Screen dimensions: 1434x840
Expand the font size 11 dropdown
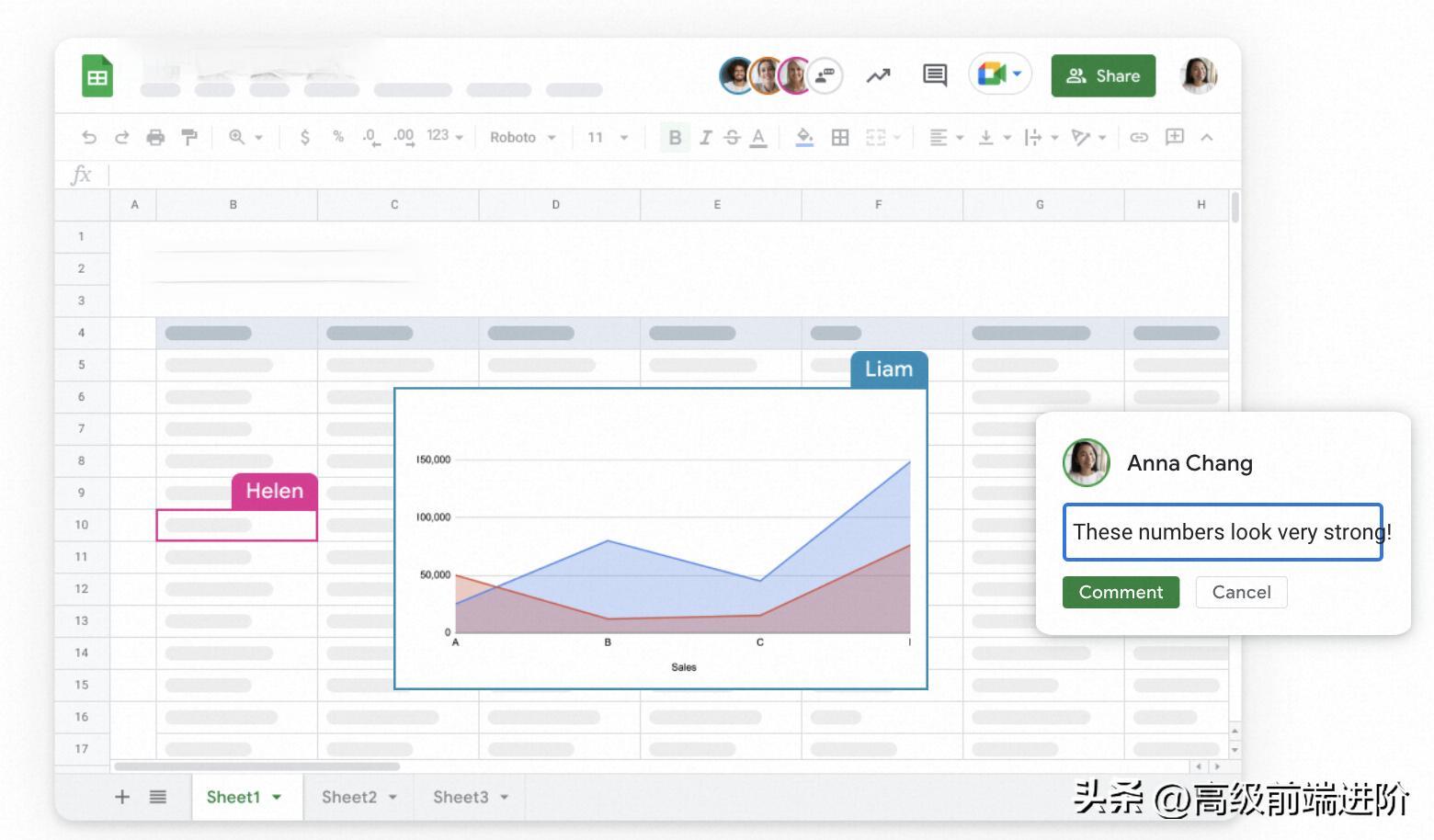pyautogui.click(x=608, y=137)
